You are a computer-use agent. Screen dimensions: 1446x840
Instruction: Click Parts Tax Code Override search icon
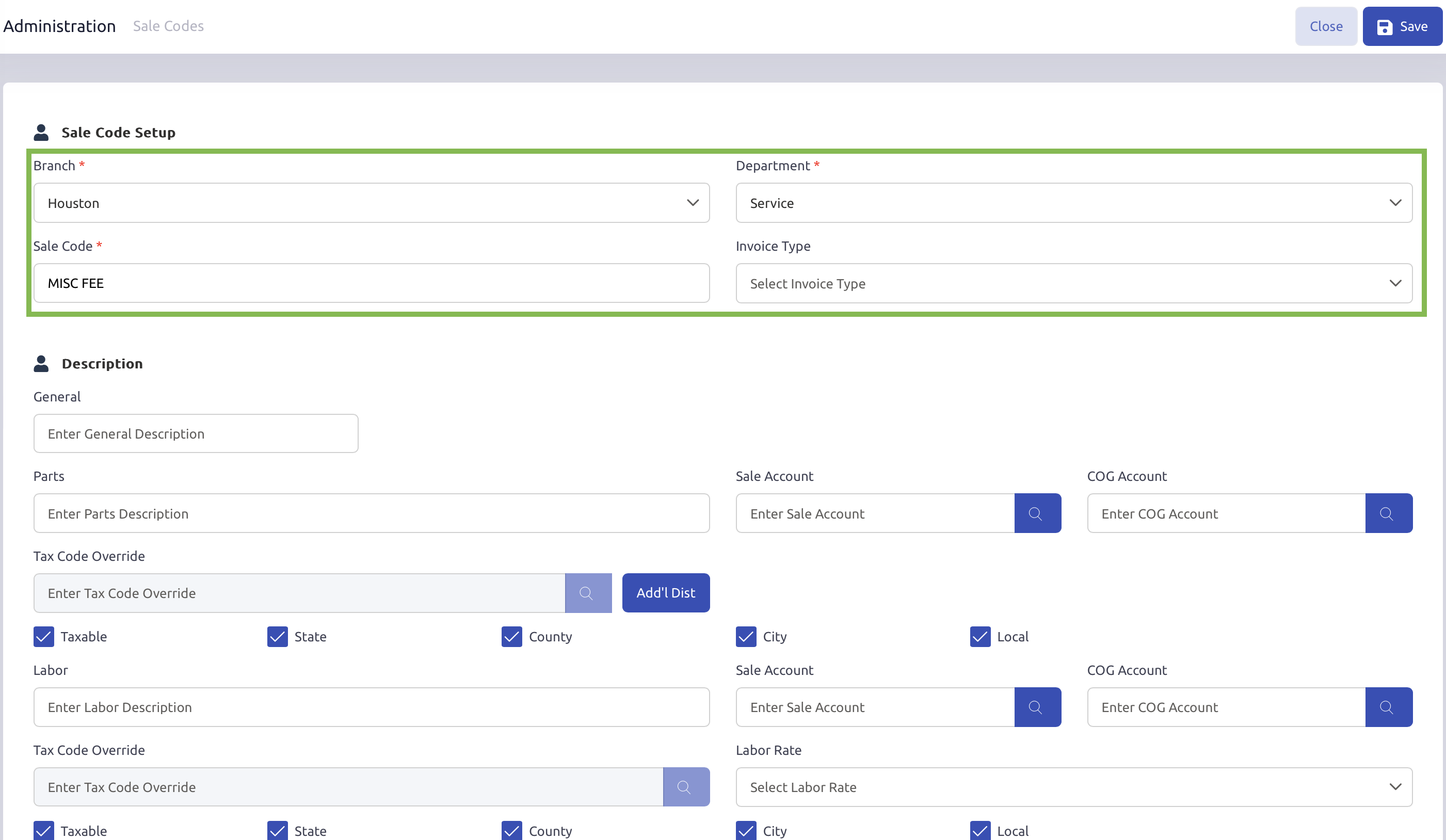click(588, 593)
